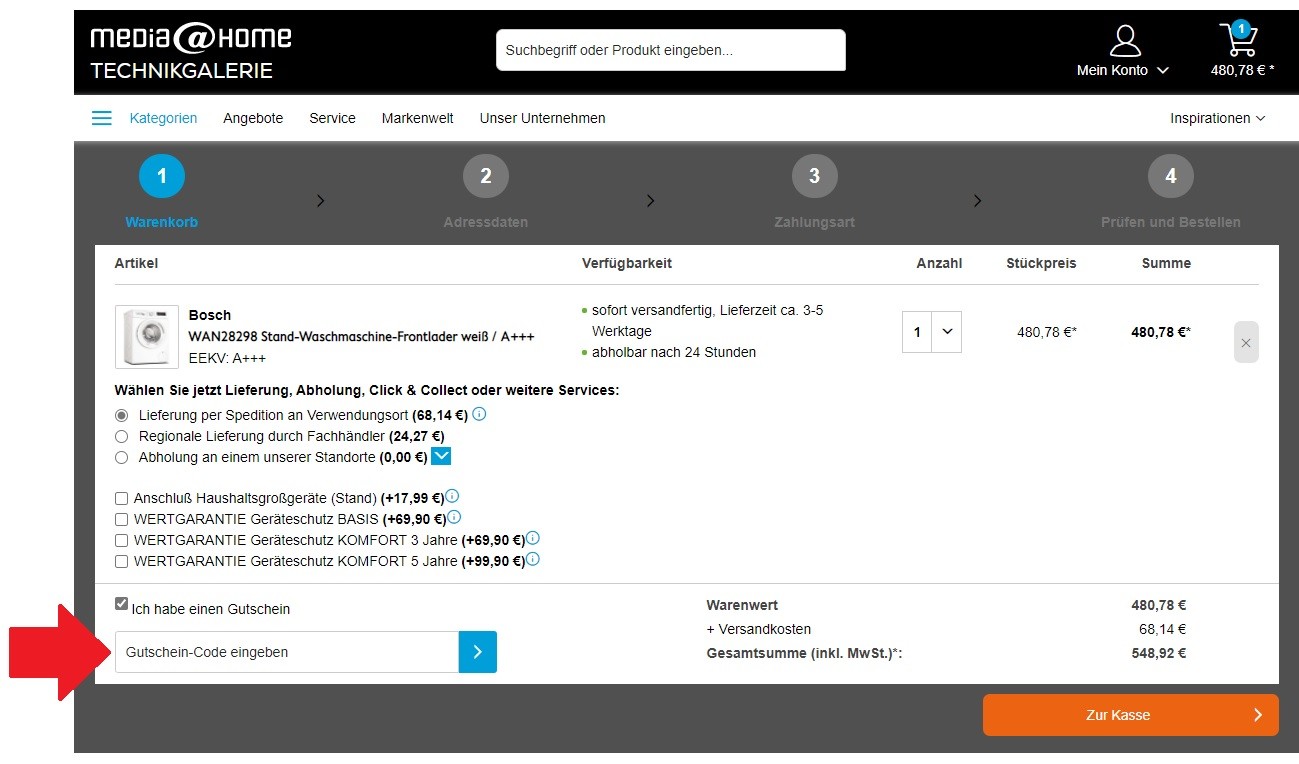Click the Prüfen und Bestellen step label
The height and width of the screenshot is (764, 1299).
coord(1171,222)
